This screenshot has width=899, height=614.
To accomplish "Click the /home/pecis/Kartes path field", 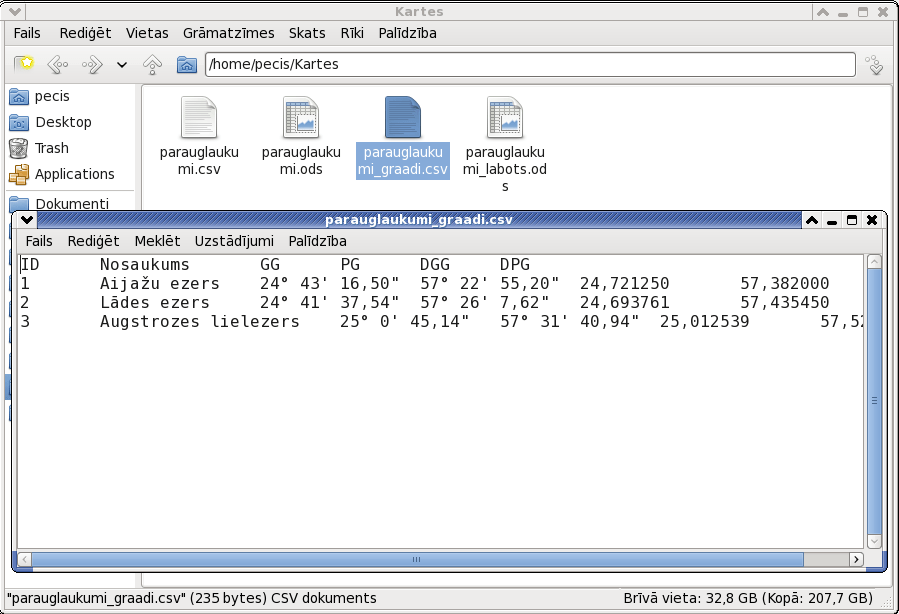I will point(530,64).
